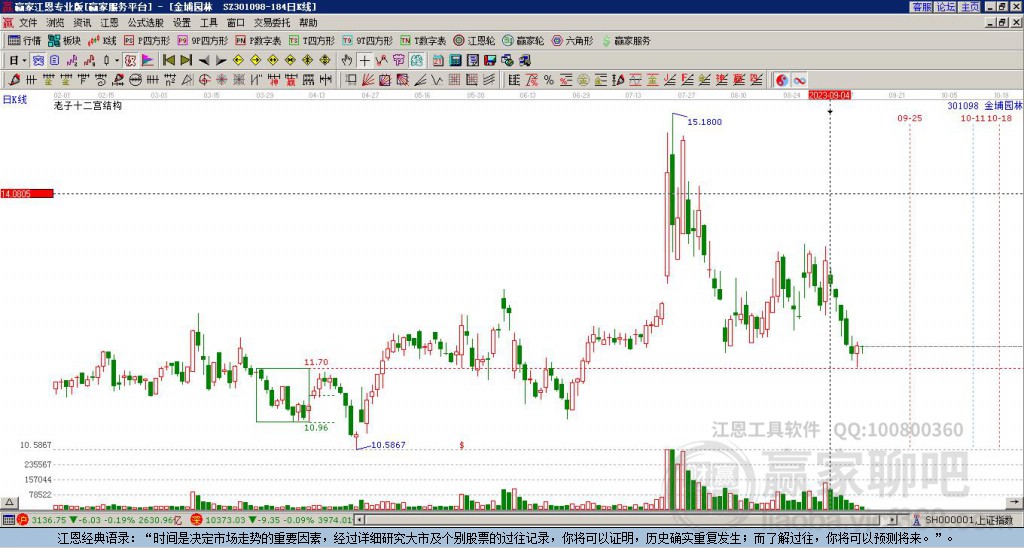The image size is (1024, 548).
Task: Click the 11.70 price label
Action: pos(316,362)
